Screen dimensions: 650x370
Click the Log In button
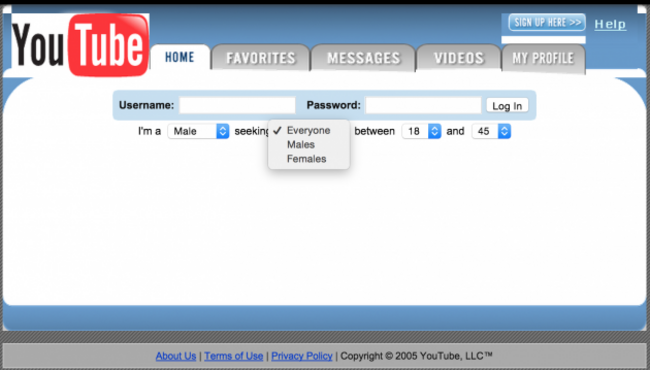tap(507, 106)
